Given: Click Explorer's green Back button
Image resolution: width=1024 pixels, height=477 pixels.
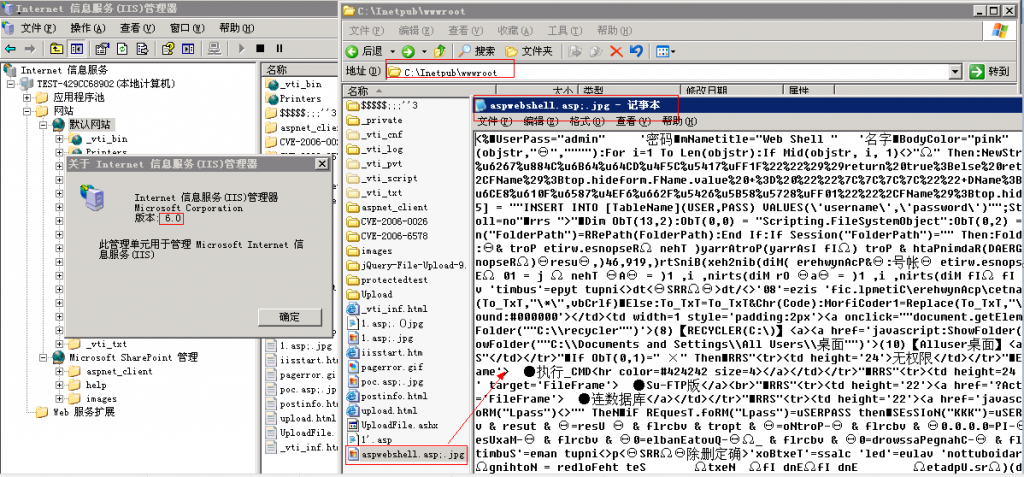Looking at the screenshot, I should [x=364, y=51].
